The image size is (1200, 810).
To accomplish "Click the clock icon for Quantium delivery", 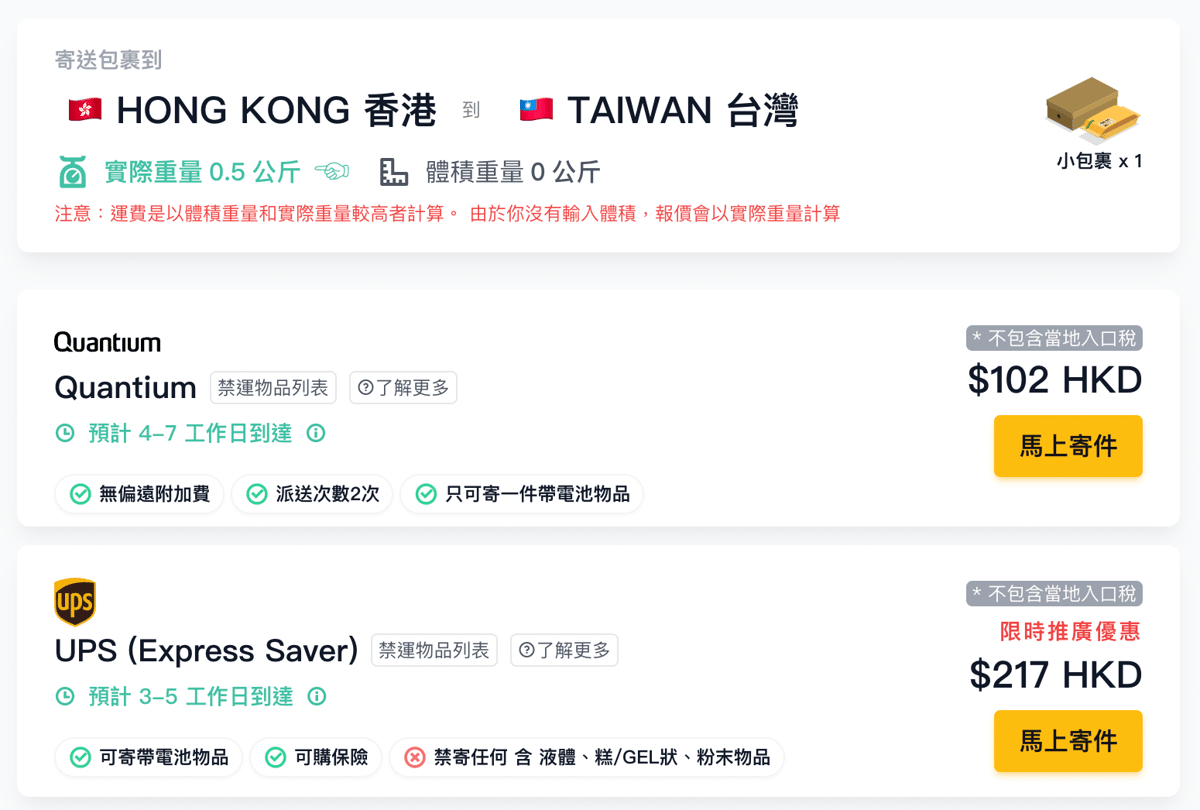I will coord(65,433).
